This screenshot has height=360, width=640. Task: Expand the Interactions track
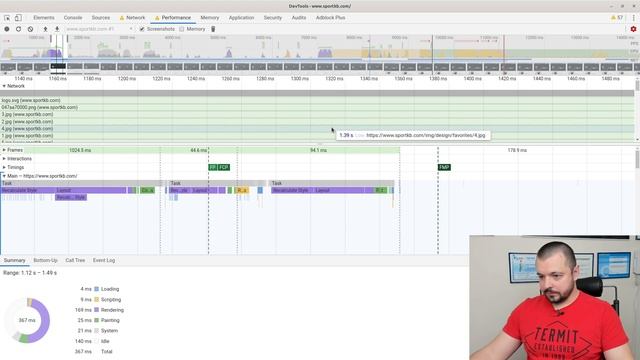(4, 159)
